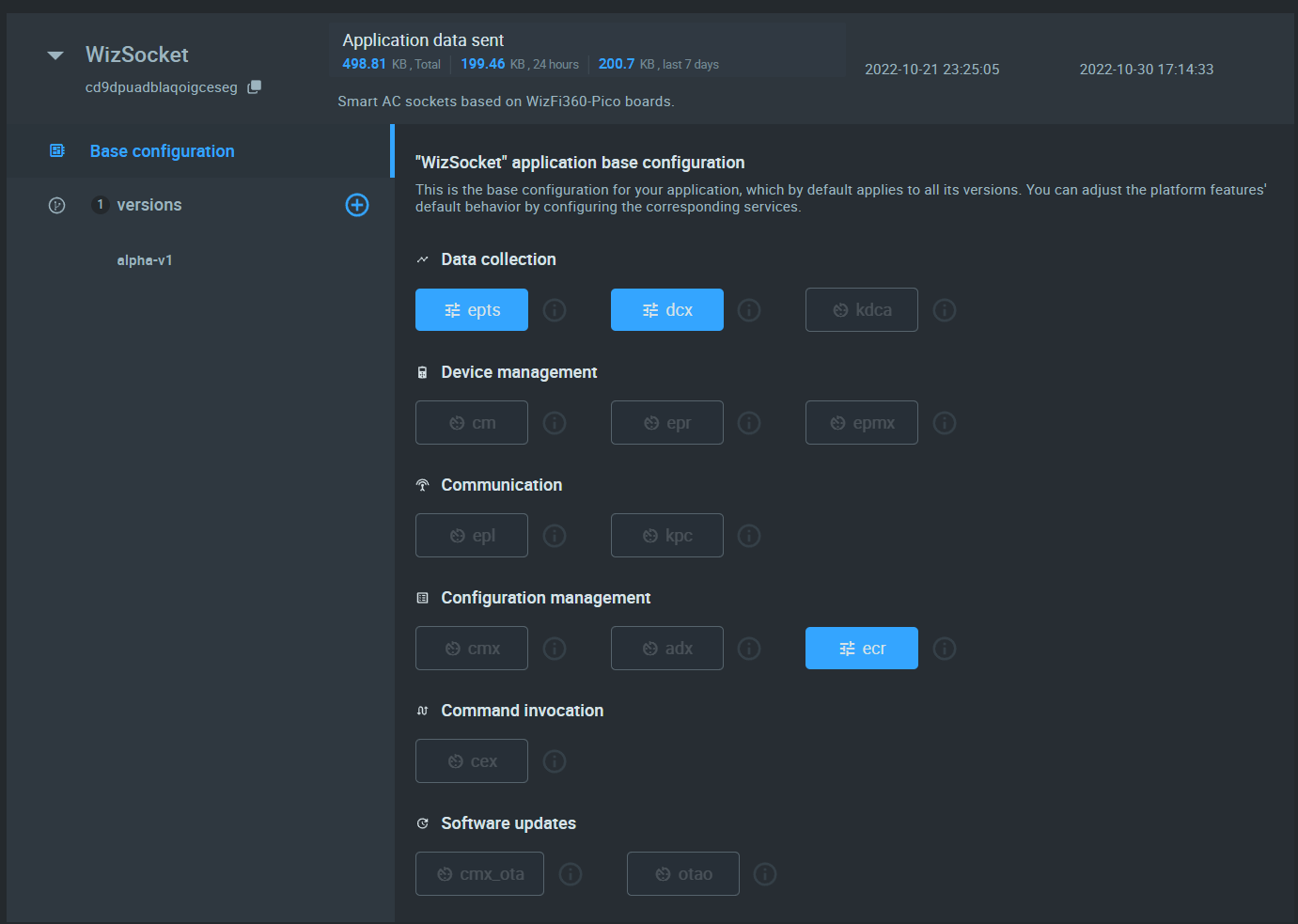The image size is (1298, 924).
Task: Show info about cmx service
Action: [555, 649]
